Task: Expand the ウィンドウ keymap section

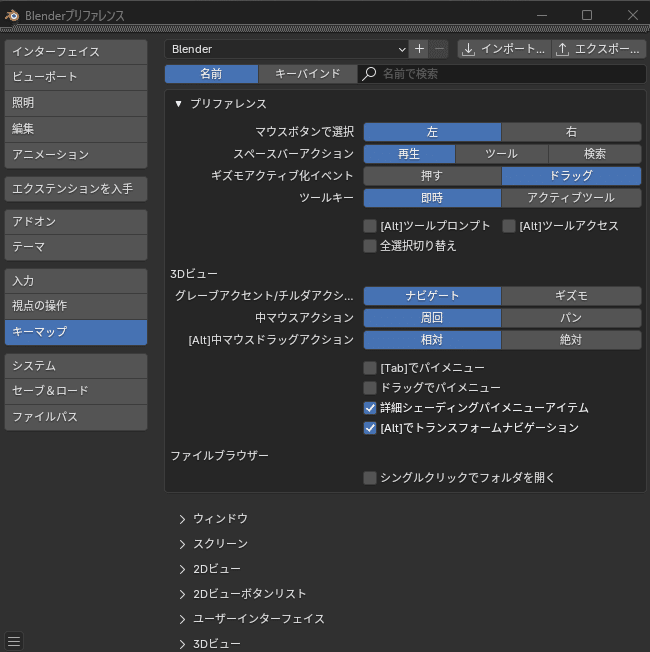Action: (x=183, y=519)
